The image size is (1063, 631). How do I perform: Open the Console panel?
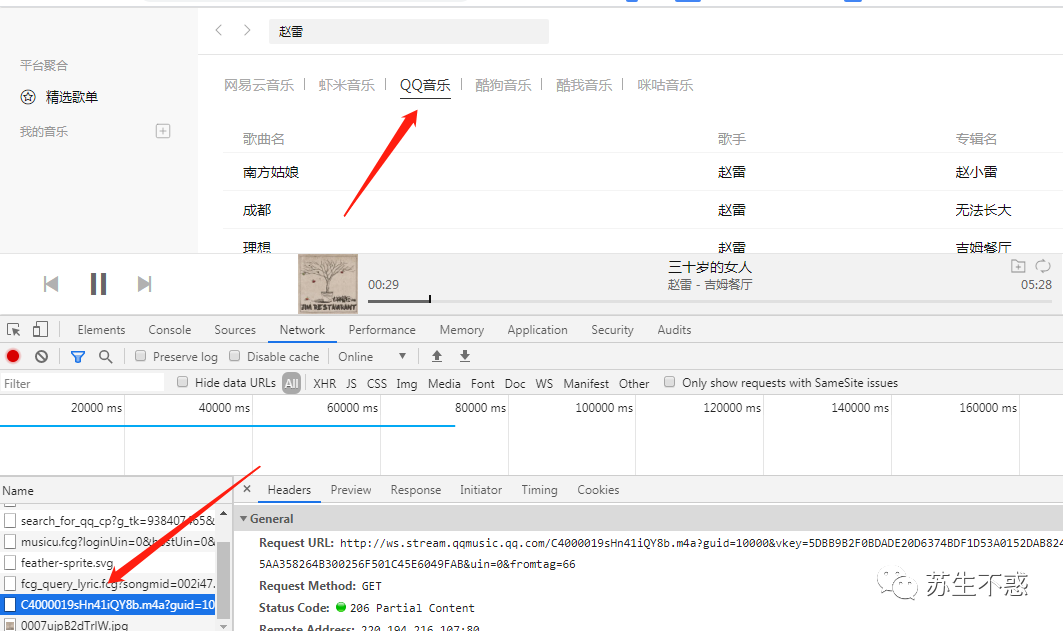[169, 330]
